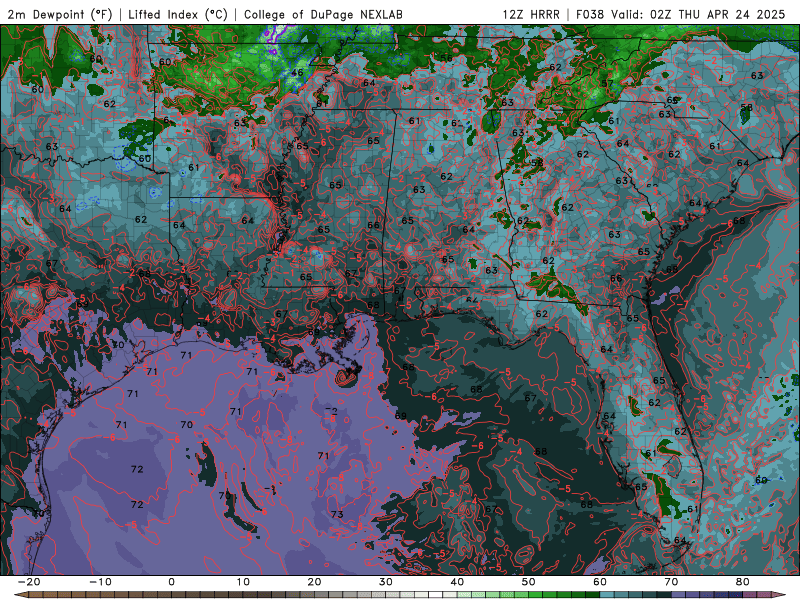The image size is (800, 600).
Task: Click the 10 tick label on color scale
Action: [x=243, y=582]
